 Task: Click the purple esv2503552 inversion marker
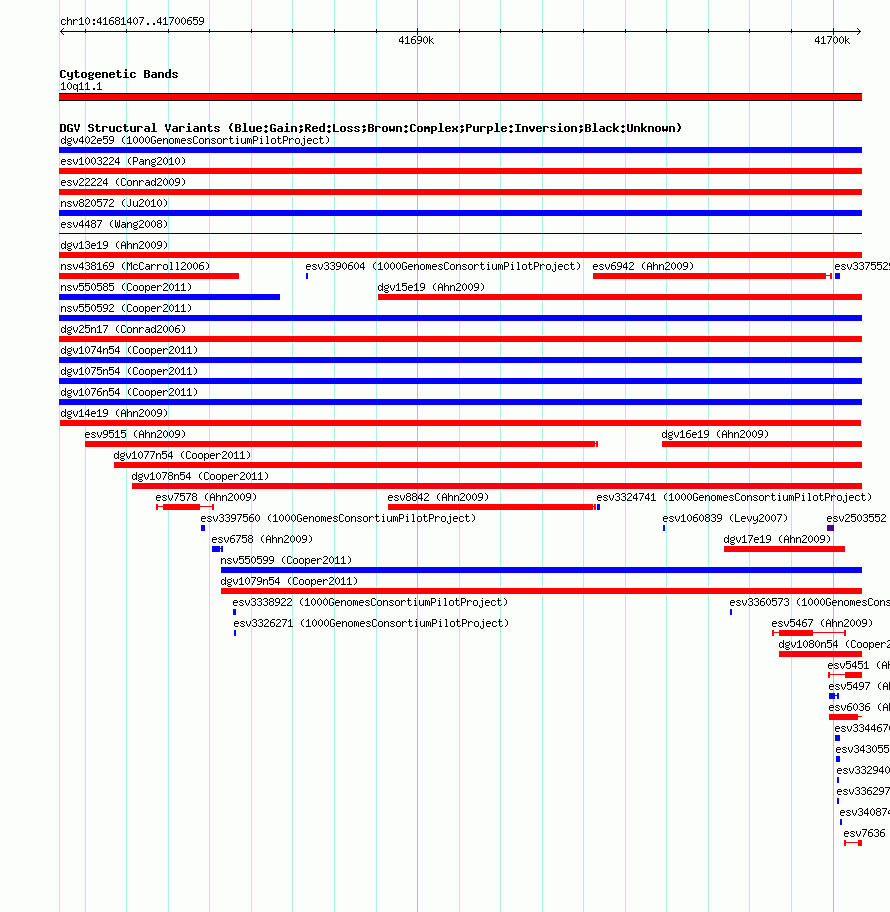(831, 528)
